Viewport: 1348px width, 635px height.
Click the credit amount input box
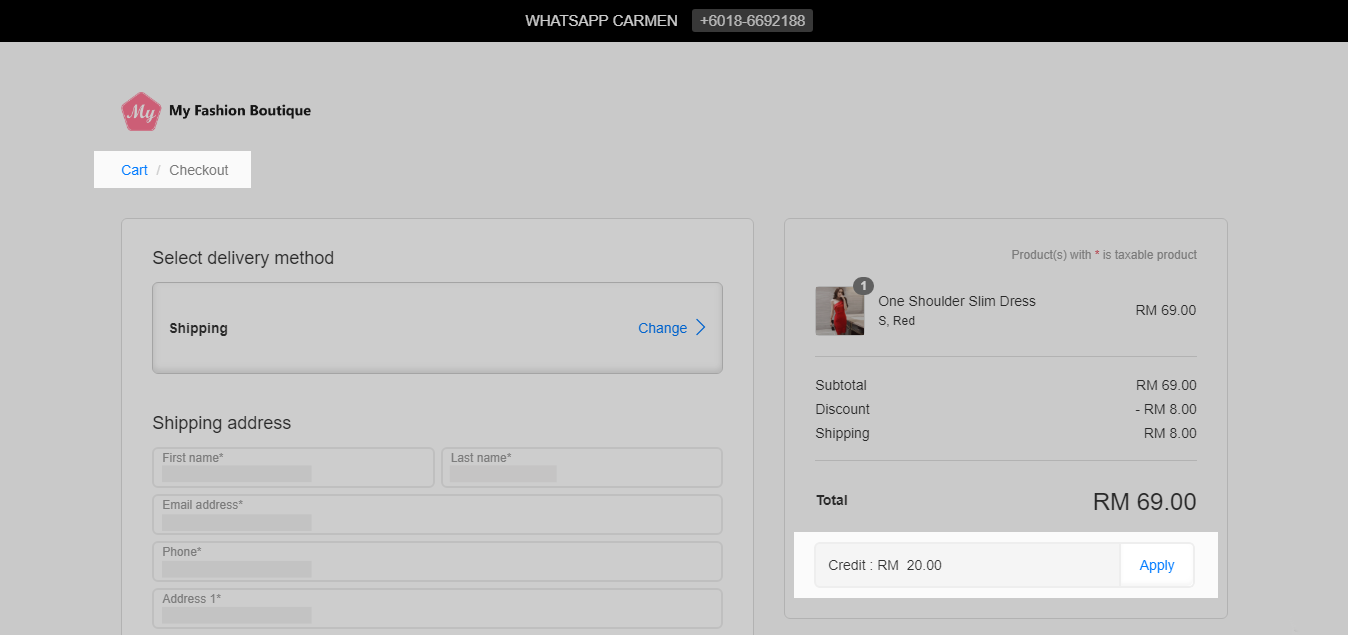[968, 565]
